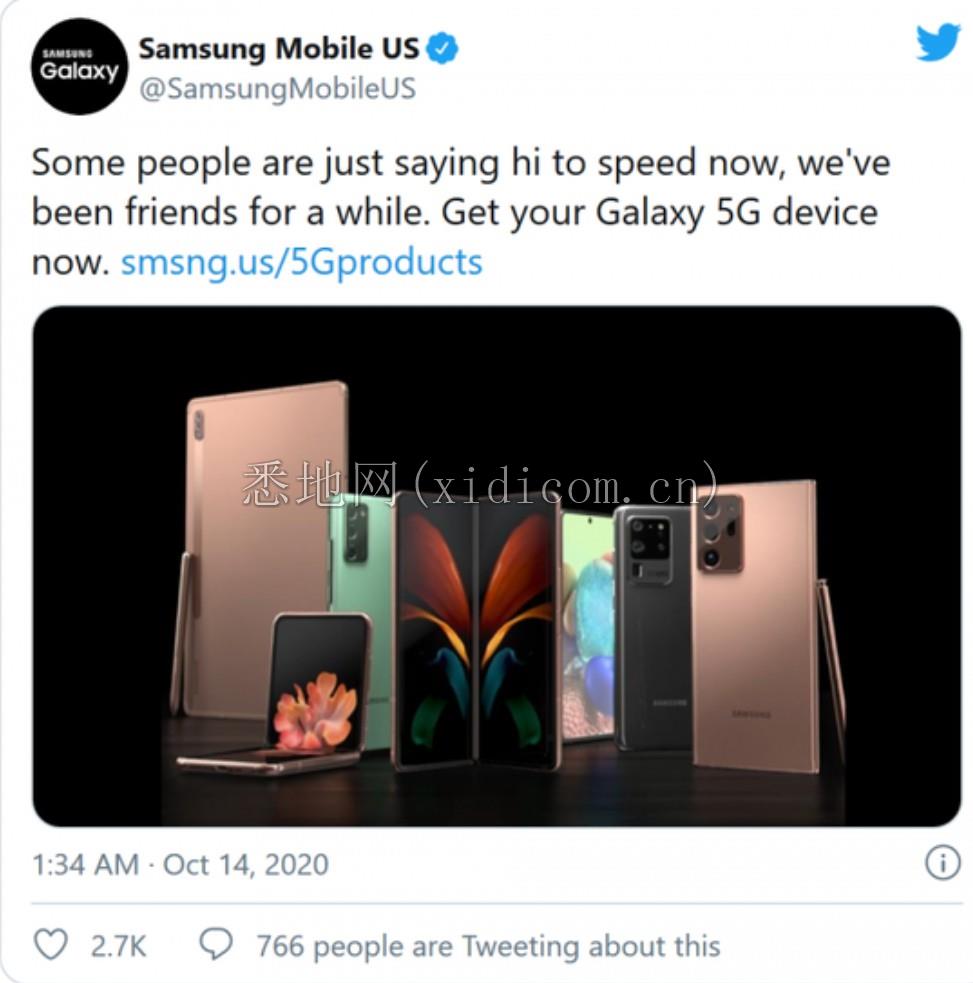Select the bronze Galaxy tablet in photo
The height and width of the screenshot is (983, 973).
[263, 545]
